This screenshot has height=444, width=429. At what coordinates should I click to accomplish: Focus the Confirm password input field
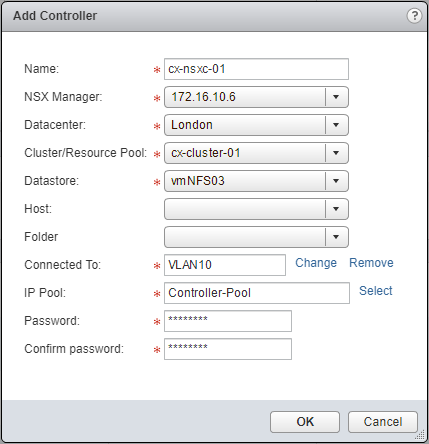coord(228,349)
